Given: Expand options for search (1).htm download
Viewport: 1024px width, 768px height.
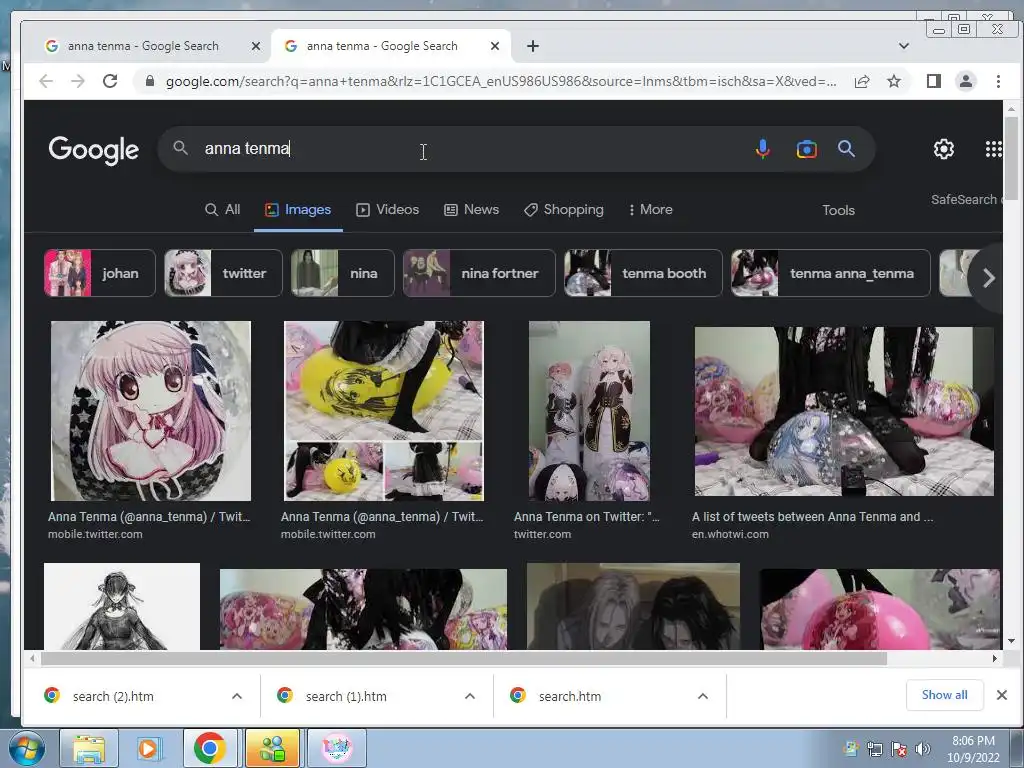Looking at the screenshot, I should click(x=470, y=696).
